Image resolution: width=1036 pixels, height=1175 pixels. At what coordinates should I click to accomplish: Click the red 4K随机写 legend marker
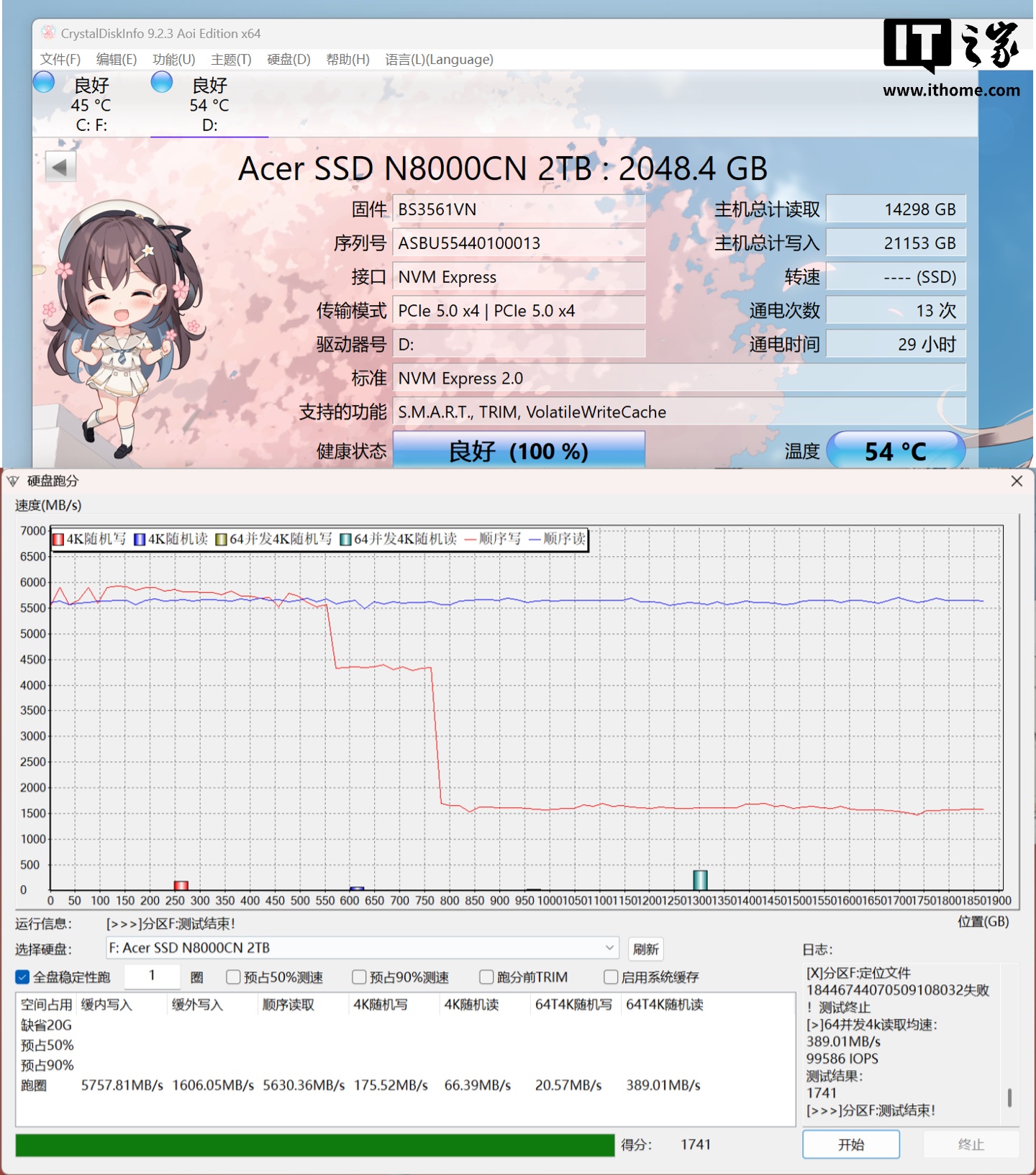click(x=58, y=539)
